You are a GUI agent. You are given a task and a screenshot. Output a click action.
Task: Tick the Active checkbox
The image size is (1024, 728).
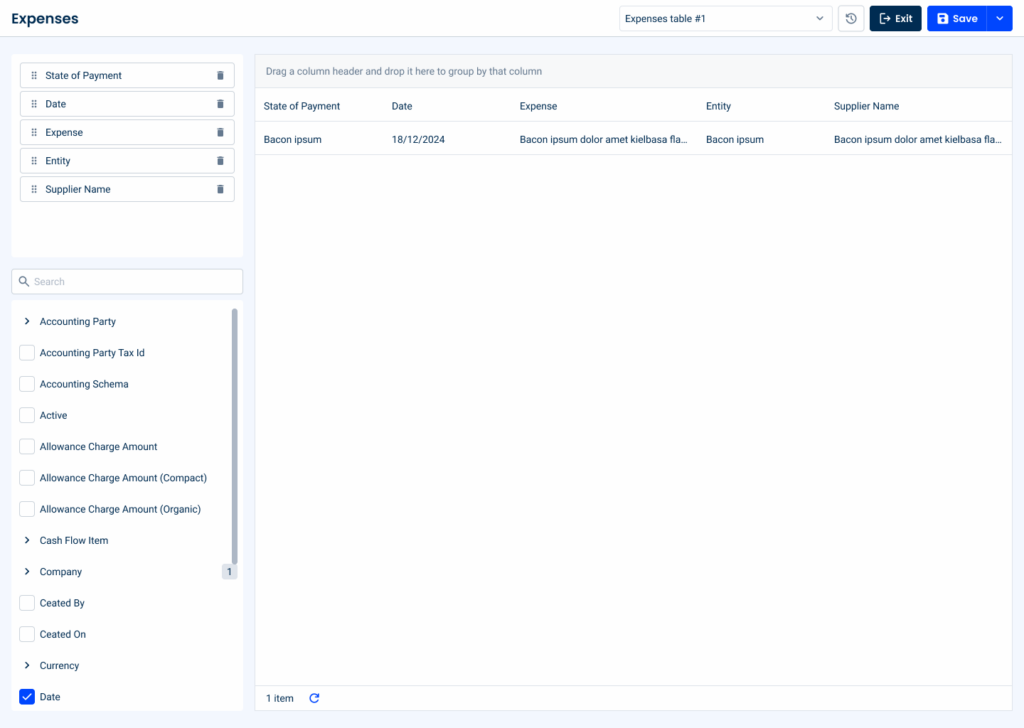point(27,415)
